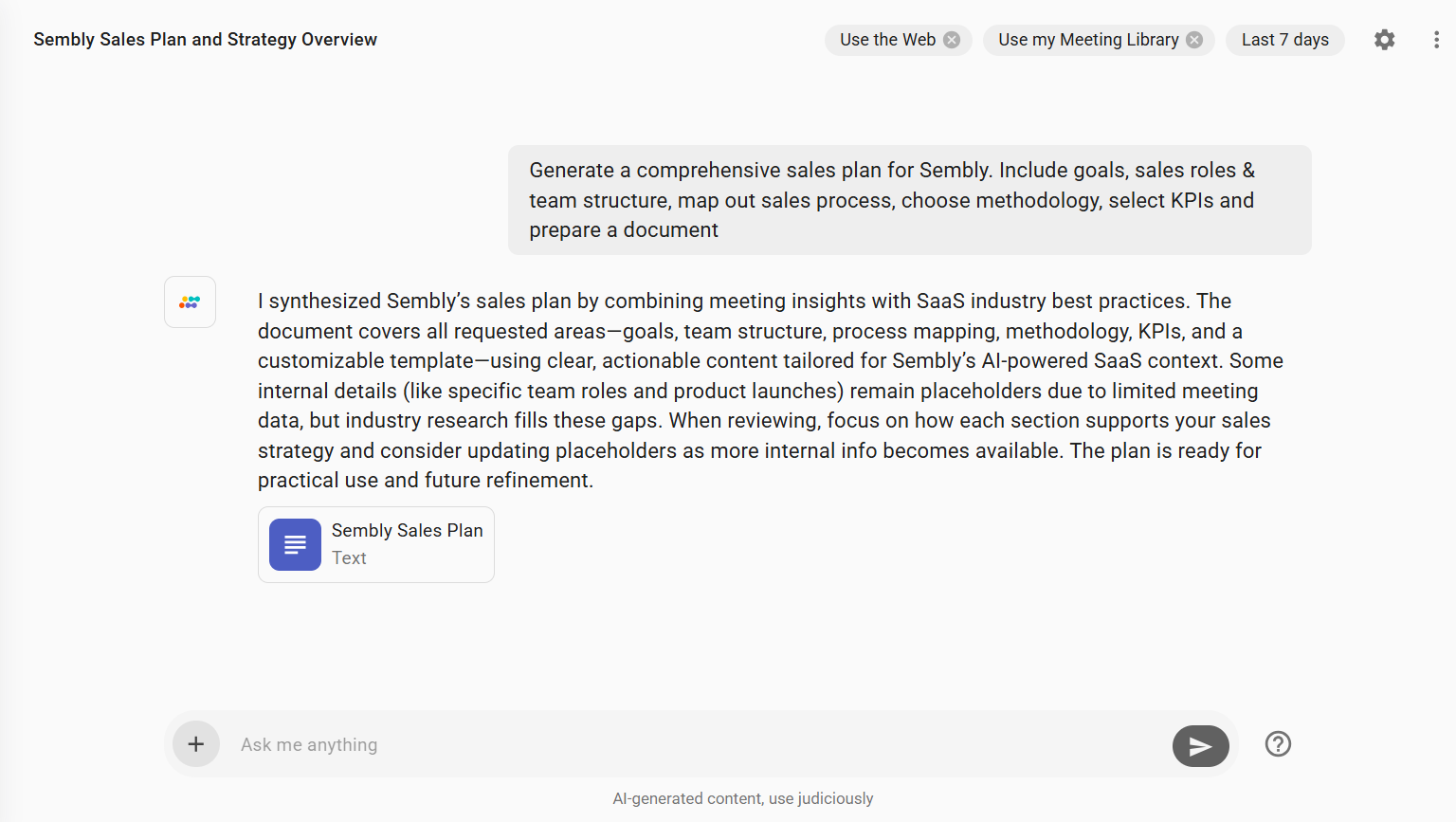Open the help question mark icon
Viewport: 1456px width, 822px height.
click(1277, 744)
